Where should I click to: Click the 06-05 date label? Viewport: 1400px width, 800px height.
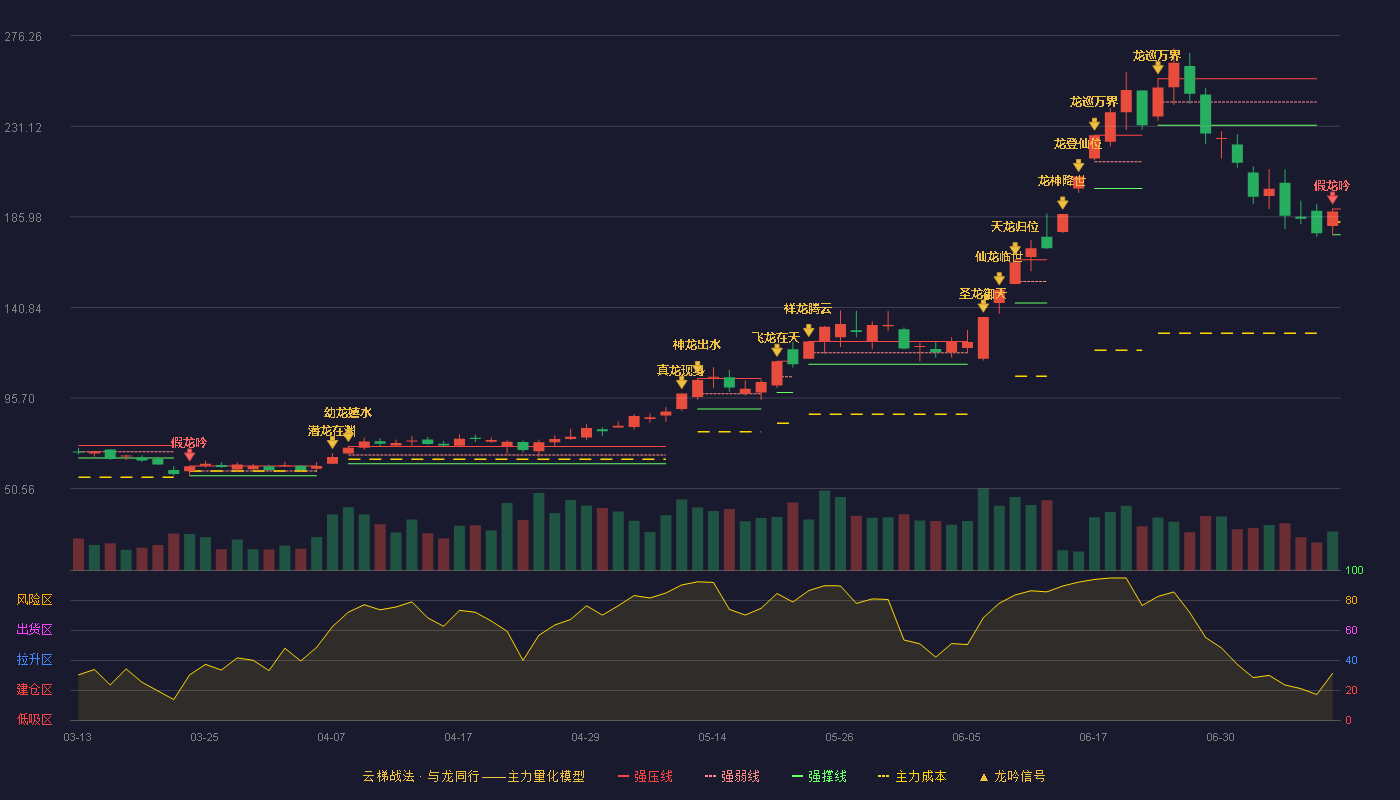pyautogui.click(x=966, y=737)
